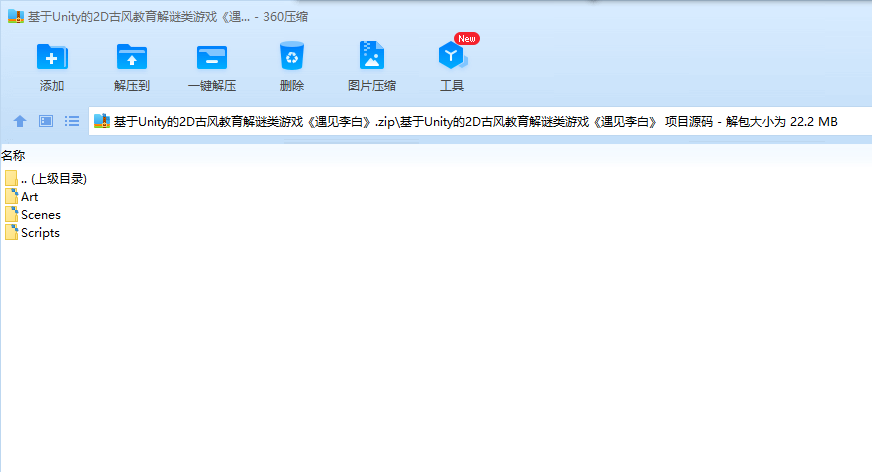
Task: Click the archive icon in the address bar
Action: tap(102, 121)
